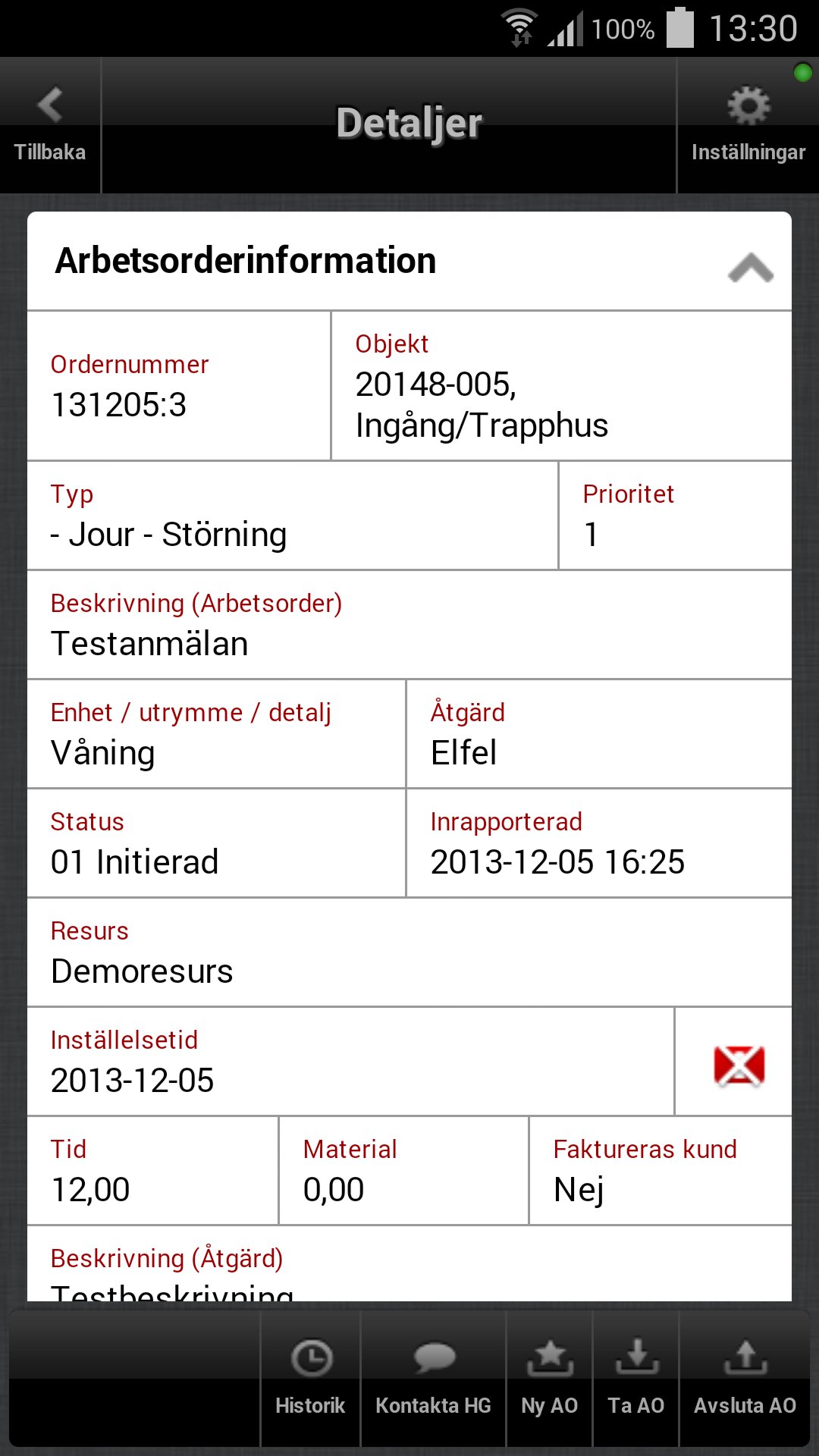Screen dimensions: 819x1456
Task: Open Inställningar gear icon
Action: [x=748, y=106]
